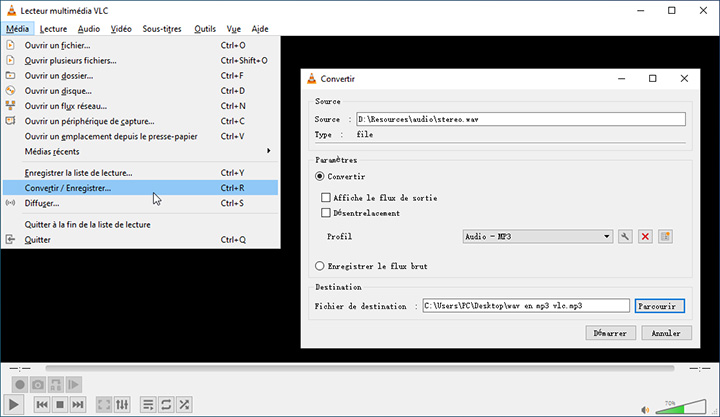This screenshot has height=417, width=720.
Task: Click the Record button icon
Action: [19, 384]
